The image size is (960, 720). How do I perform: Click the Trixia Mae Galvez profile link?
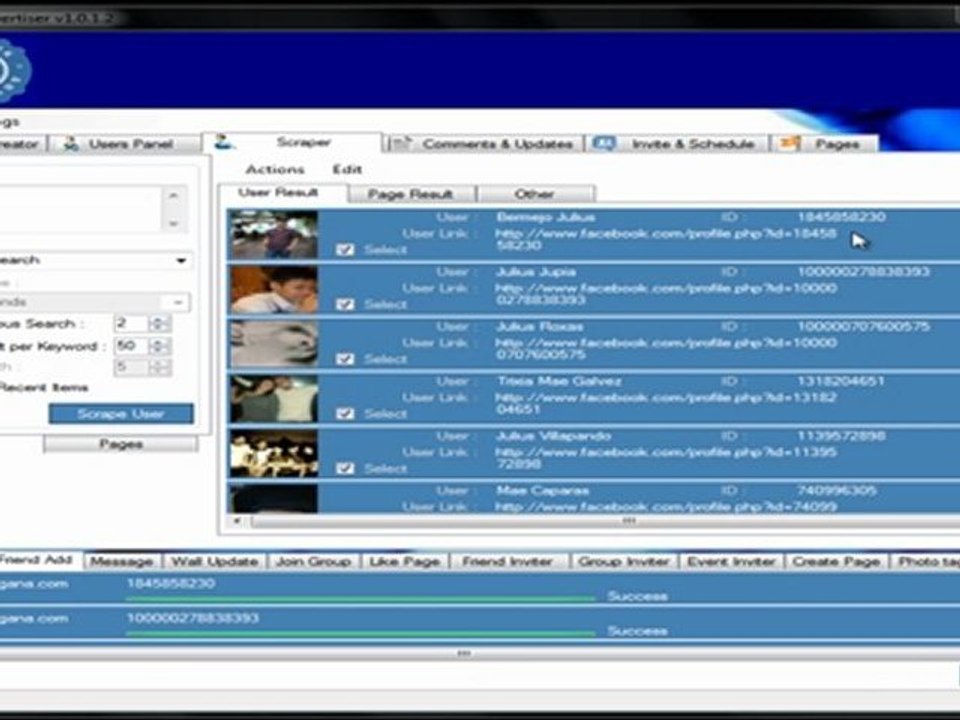(666, 403)
